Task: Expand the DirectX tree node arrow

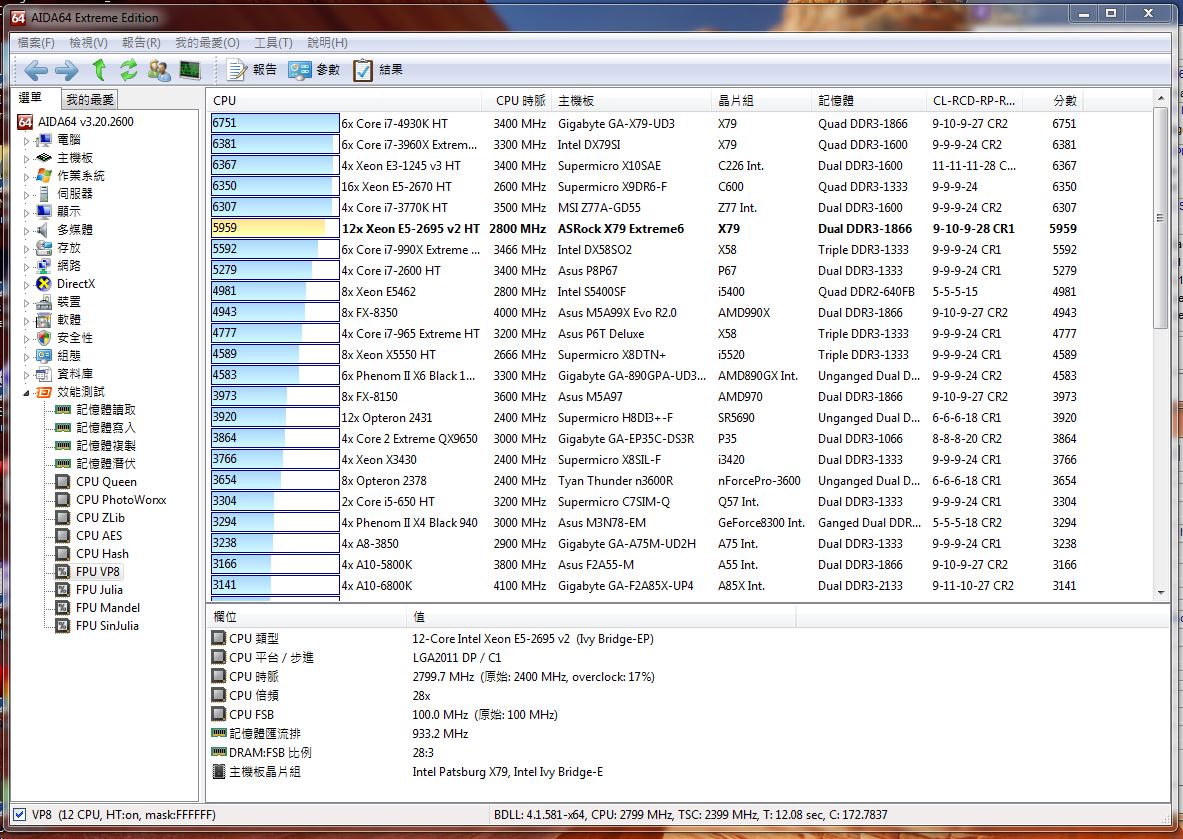Action: pyautogui.click(x=26, y=285)
